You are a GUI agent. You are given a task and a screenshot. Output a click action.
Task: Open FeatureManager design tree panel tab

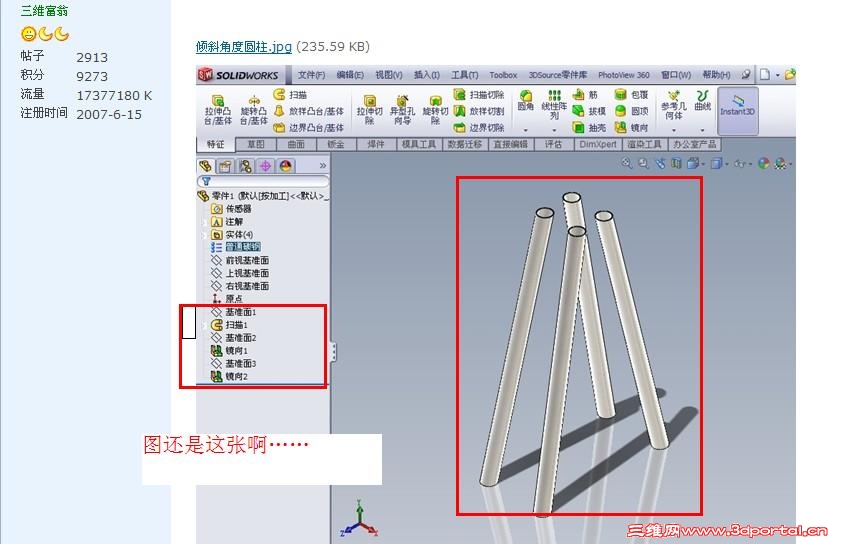(x=205, y=166)
